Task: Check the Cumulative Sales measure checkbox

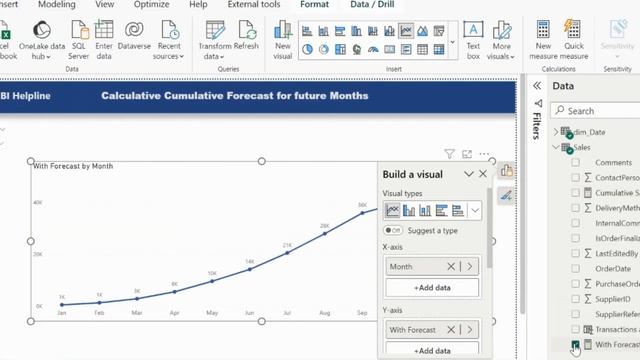Action: pyautogui.click(x=575, y=193)
